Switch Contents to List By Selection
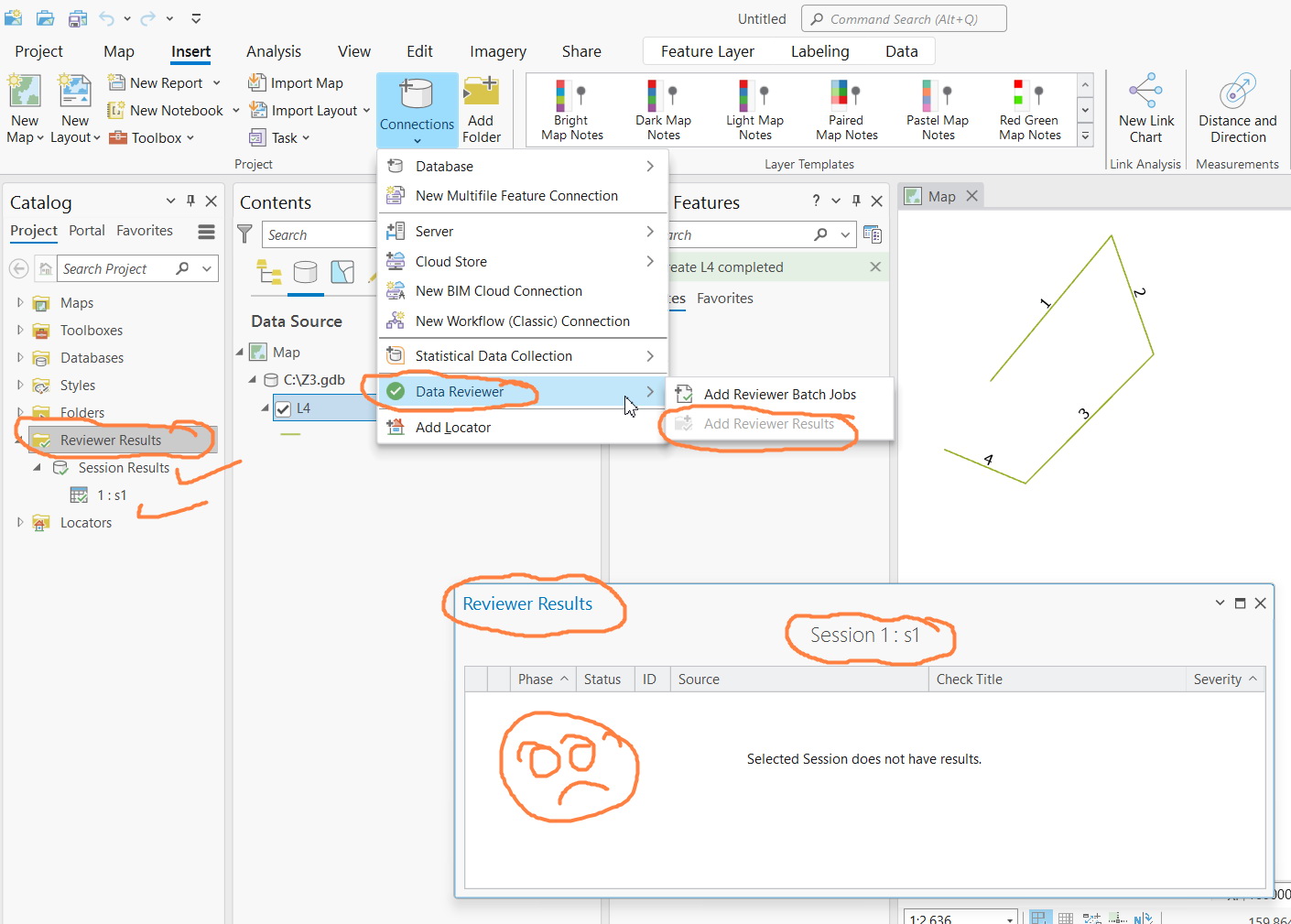 (x=342, y=272)
